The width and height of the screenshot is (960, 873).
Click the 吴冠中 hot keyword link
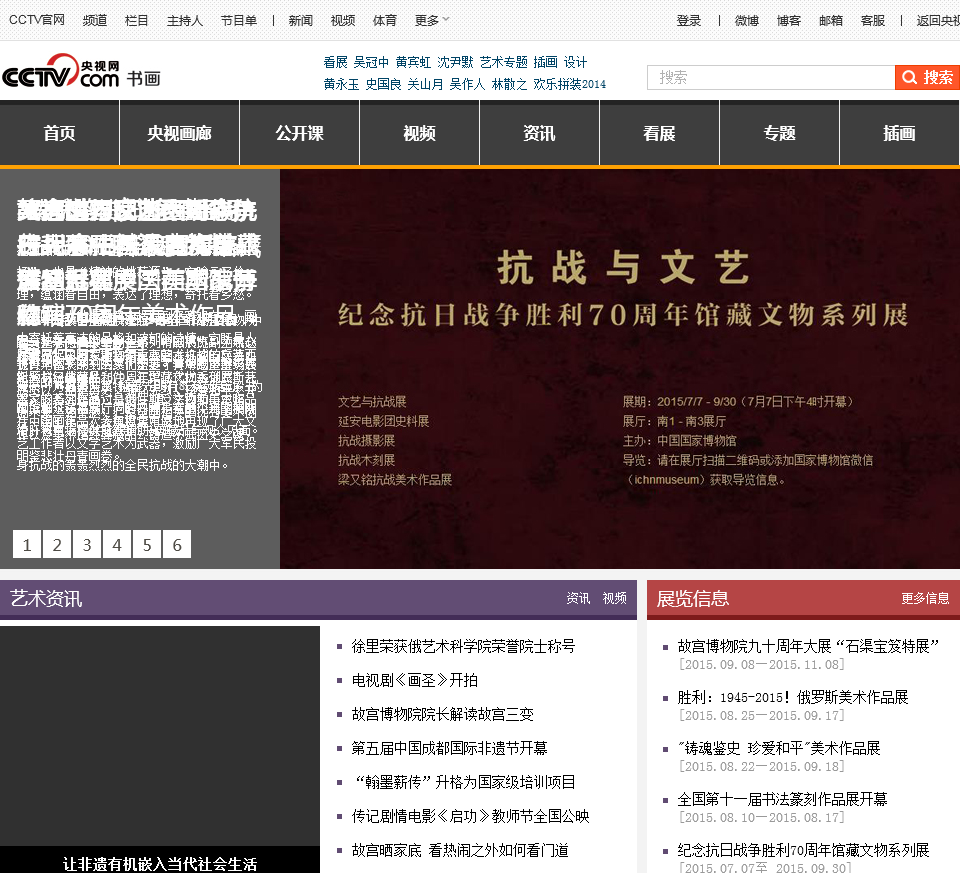[x=371, y=62]
